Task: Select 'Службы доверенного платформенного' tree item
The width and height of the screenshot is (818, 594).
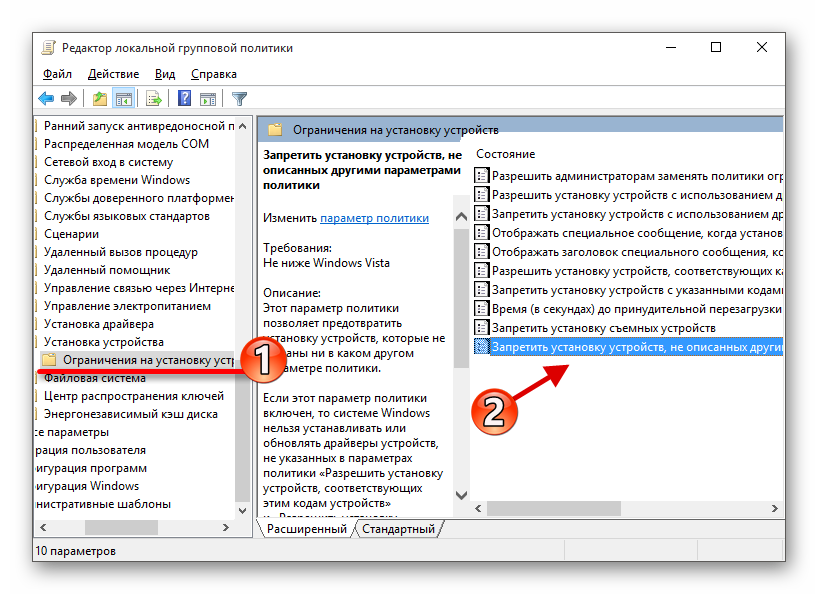Action: [139, 198]
